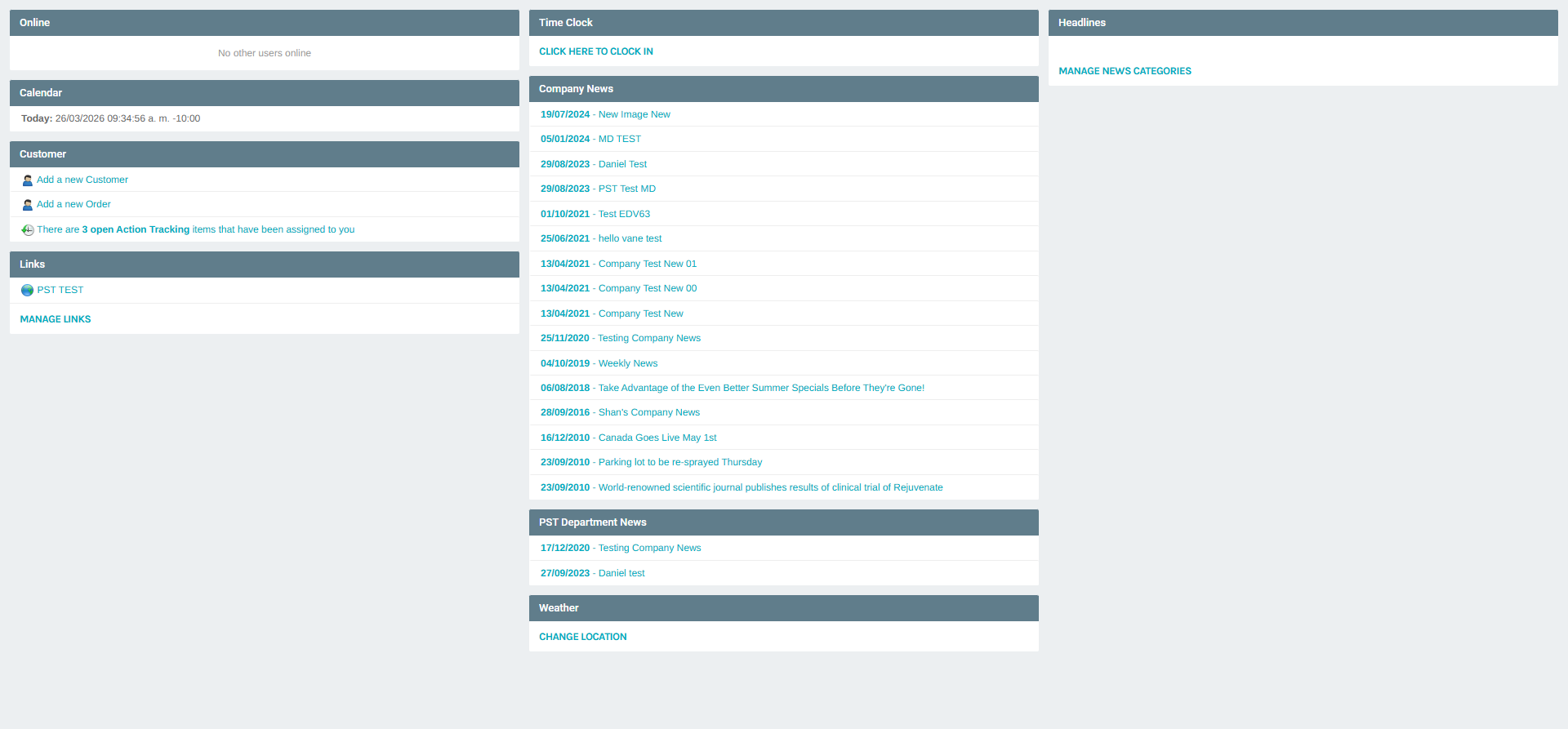
Task: Click the Add a new Customer person icon
Action: [28, 180]
